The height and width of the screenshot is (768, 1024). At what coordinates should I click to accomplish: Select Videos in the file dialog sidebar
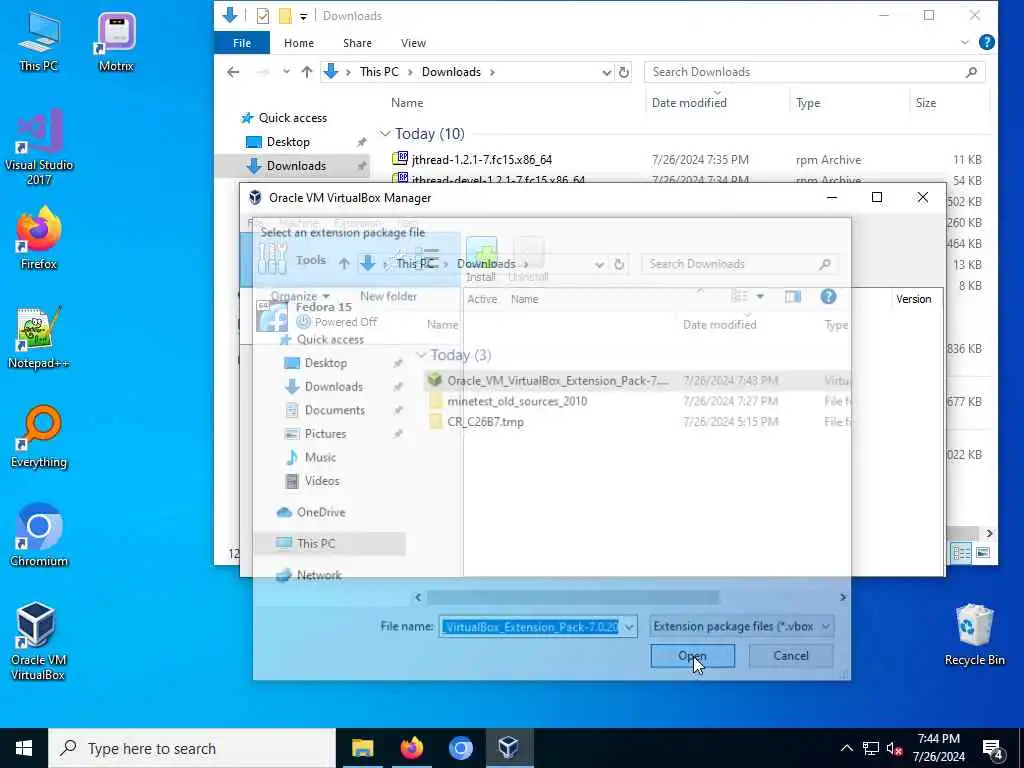(x=322, y=481)
